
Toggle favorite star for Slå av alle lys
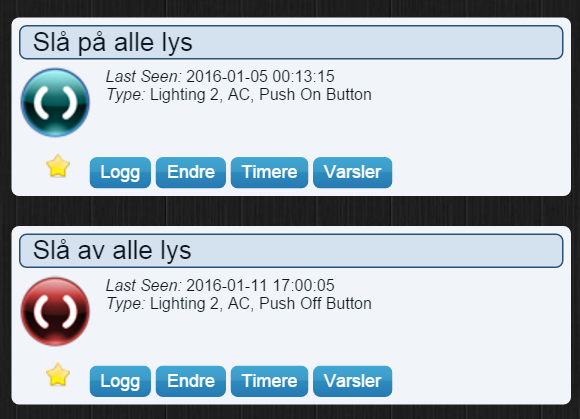[x=58, y=375]
